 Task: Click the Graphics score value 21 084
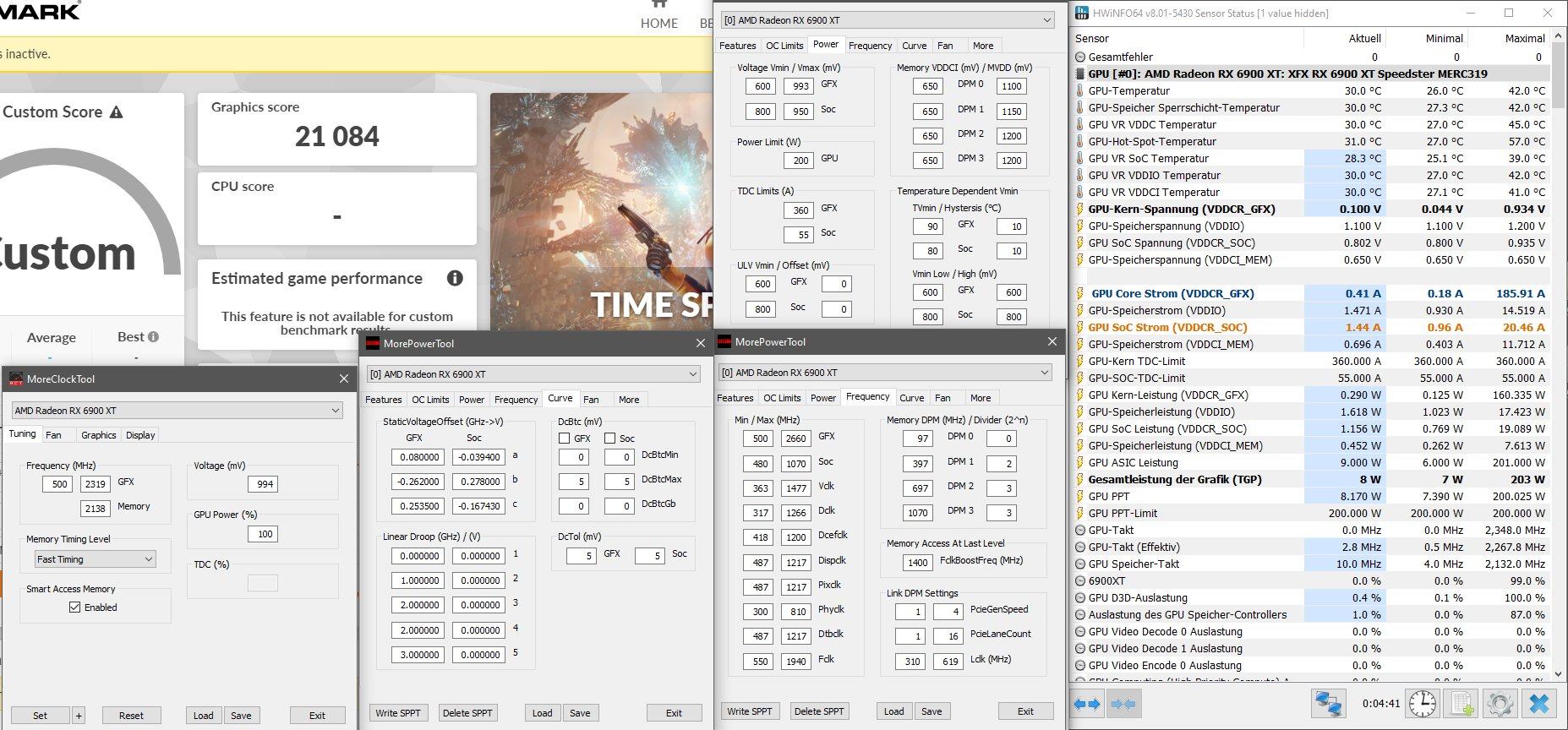[337, 136]
